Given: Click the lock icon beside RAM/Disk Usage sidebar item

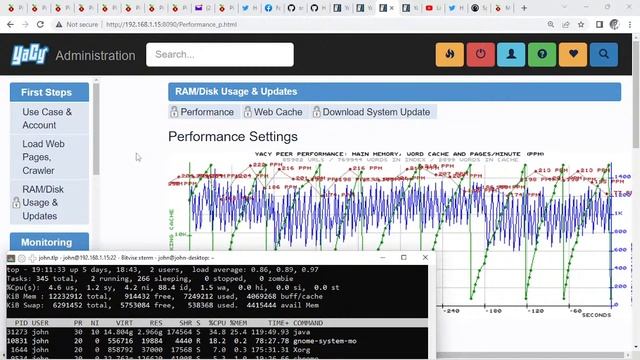Looking at the screenshot, I should [x=16, y=202].
